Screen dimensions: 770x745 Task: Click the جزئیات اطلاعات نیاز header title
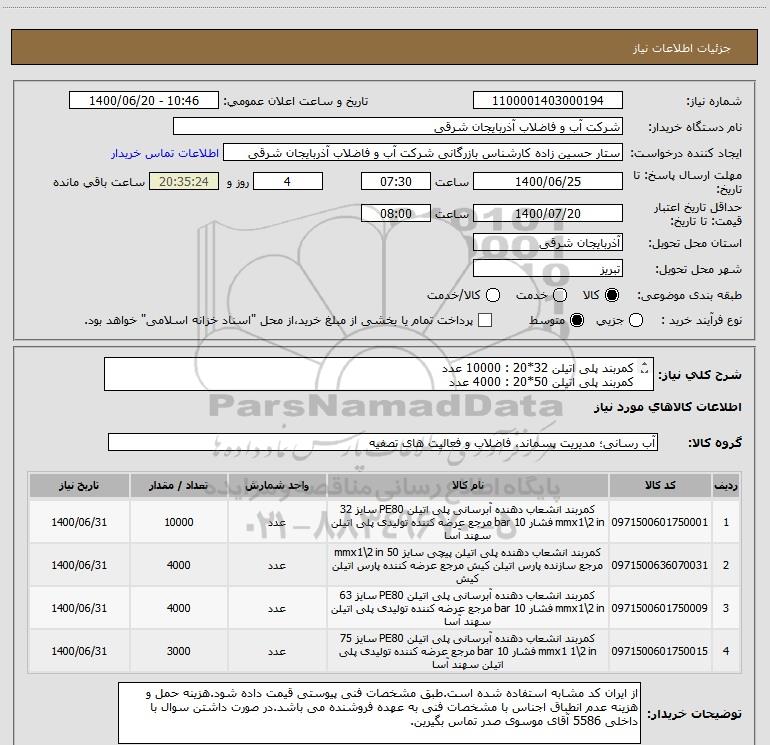[x=682, y=48]
